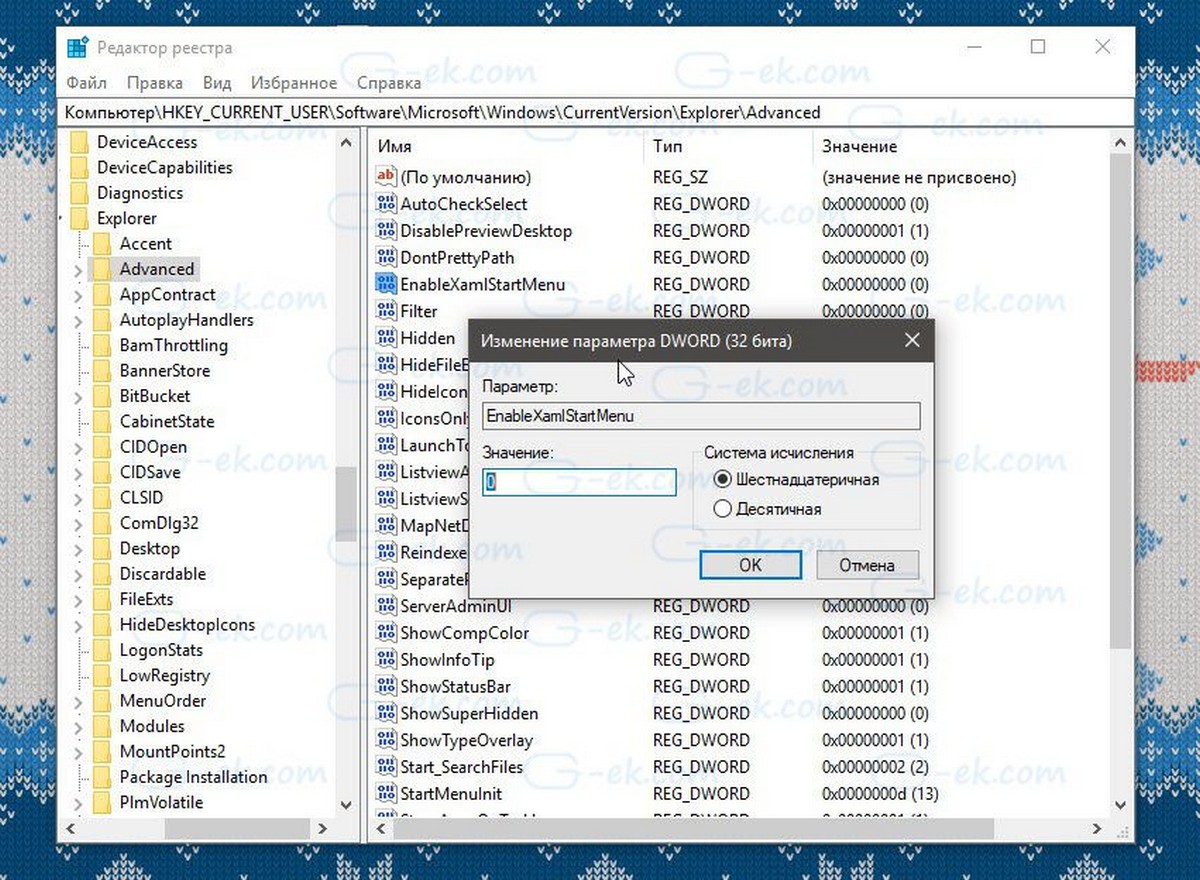The height and width of the screenshot is (880, 1200).
Task: Click the DWORD icon beside EnableXamlStartMenu
Action: [x=386, y=284]
